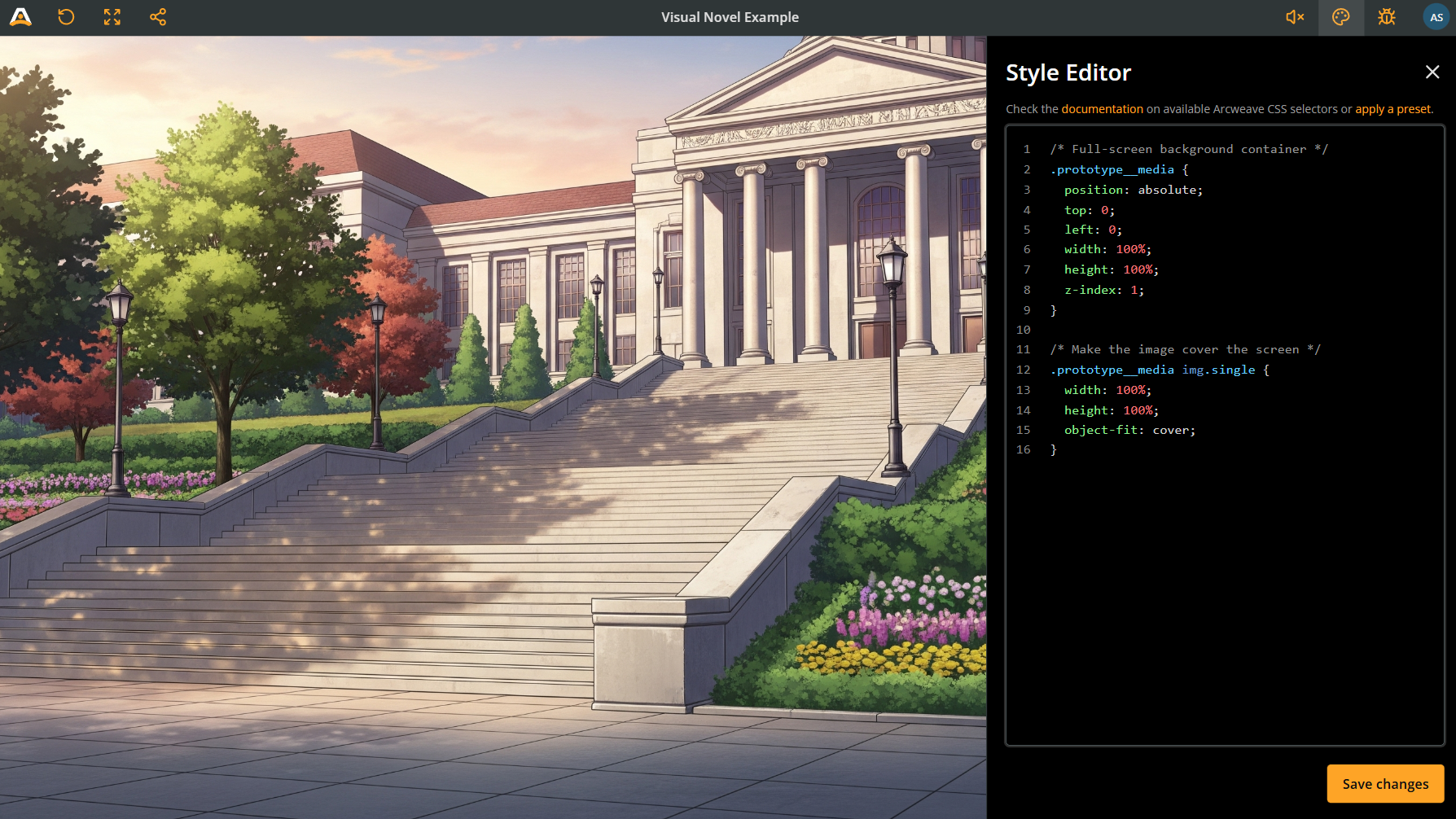1456x819 pixels.
Task: Restart the playthrough with the reset icon
Action: pyautogui.click(x=66, y=16)
